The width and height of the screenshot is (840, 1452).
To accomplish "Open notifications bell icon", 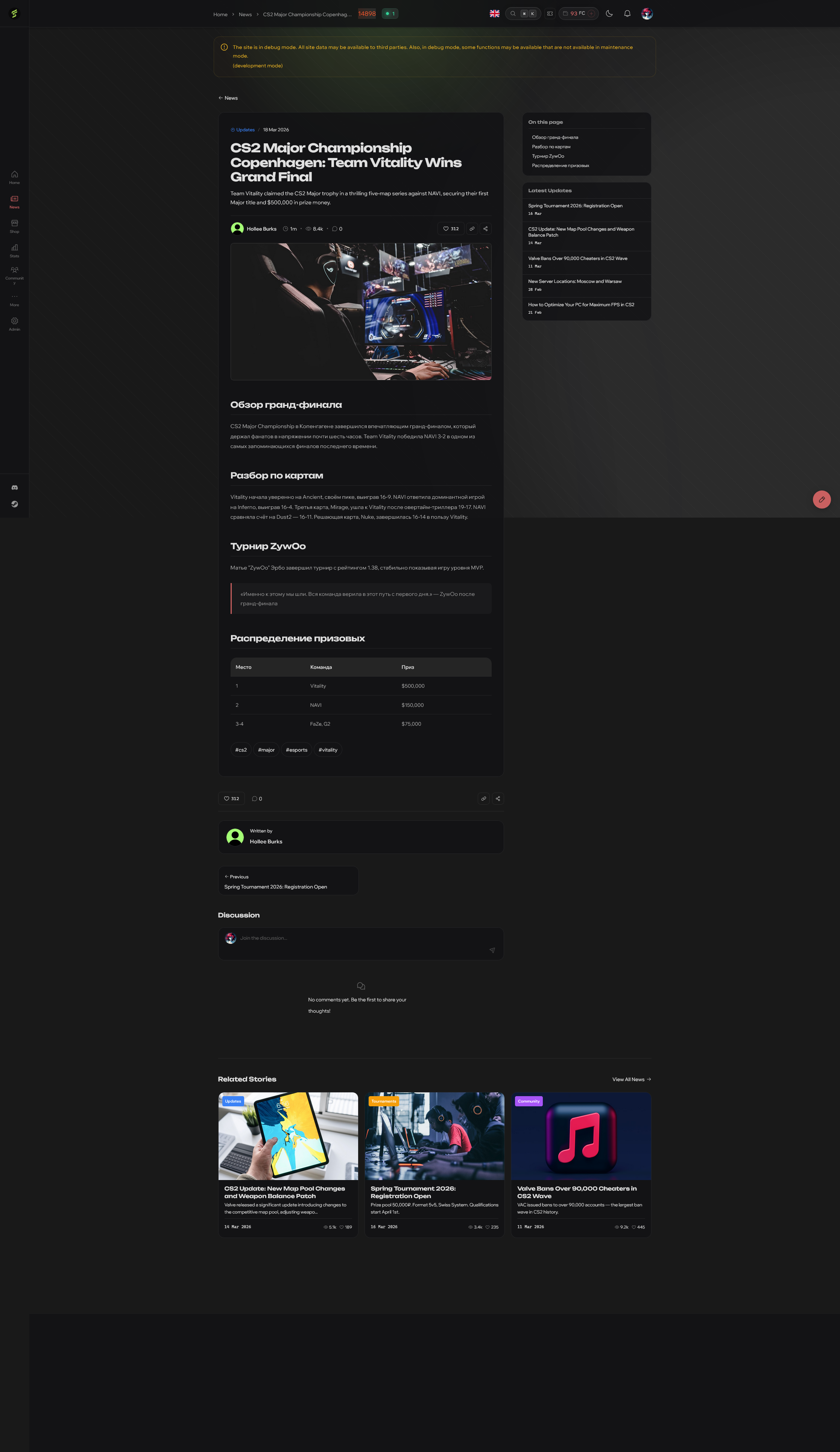I will 627,14.
